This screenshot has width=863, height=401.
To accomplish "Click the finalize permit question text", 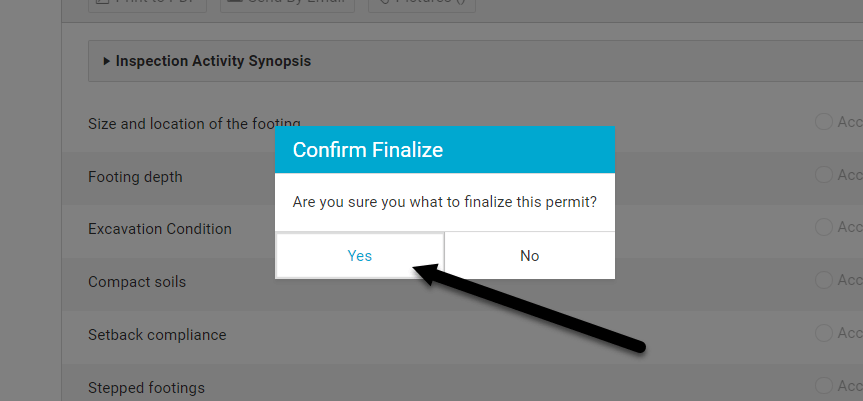I will click(445, 202).
